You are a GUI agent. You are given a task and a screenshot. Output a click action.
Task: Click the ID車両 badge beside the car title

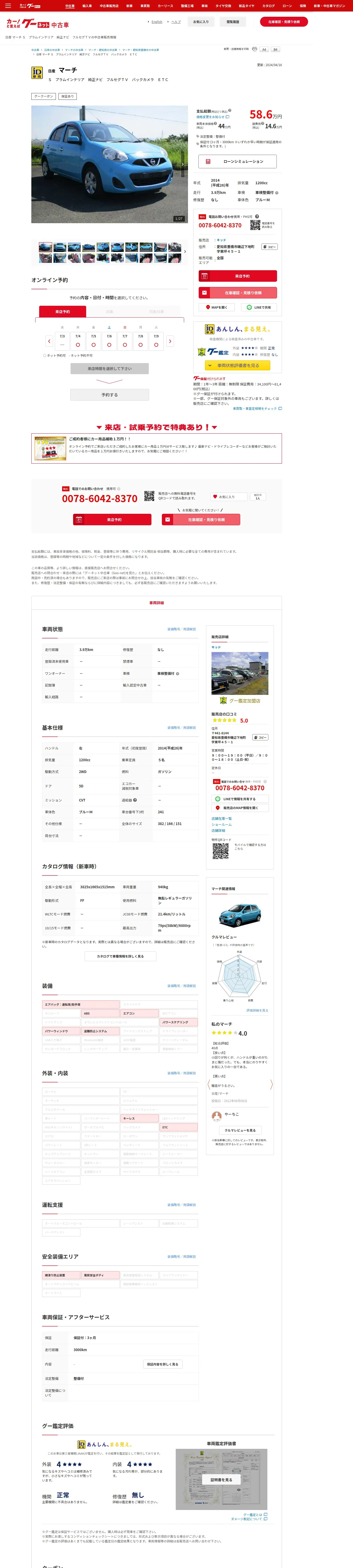pos(37,73)
